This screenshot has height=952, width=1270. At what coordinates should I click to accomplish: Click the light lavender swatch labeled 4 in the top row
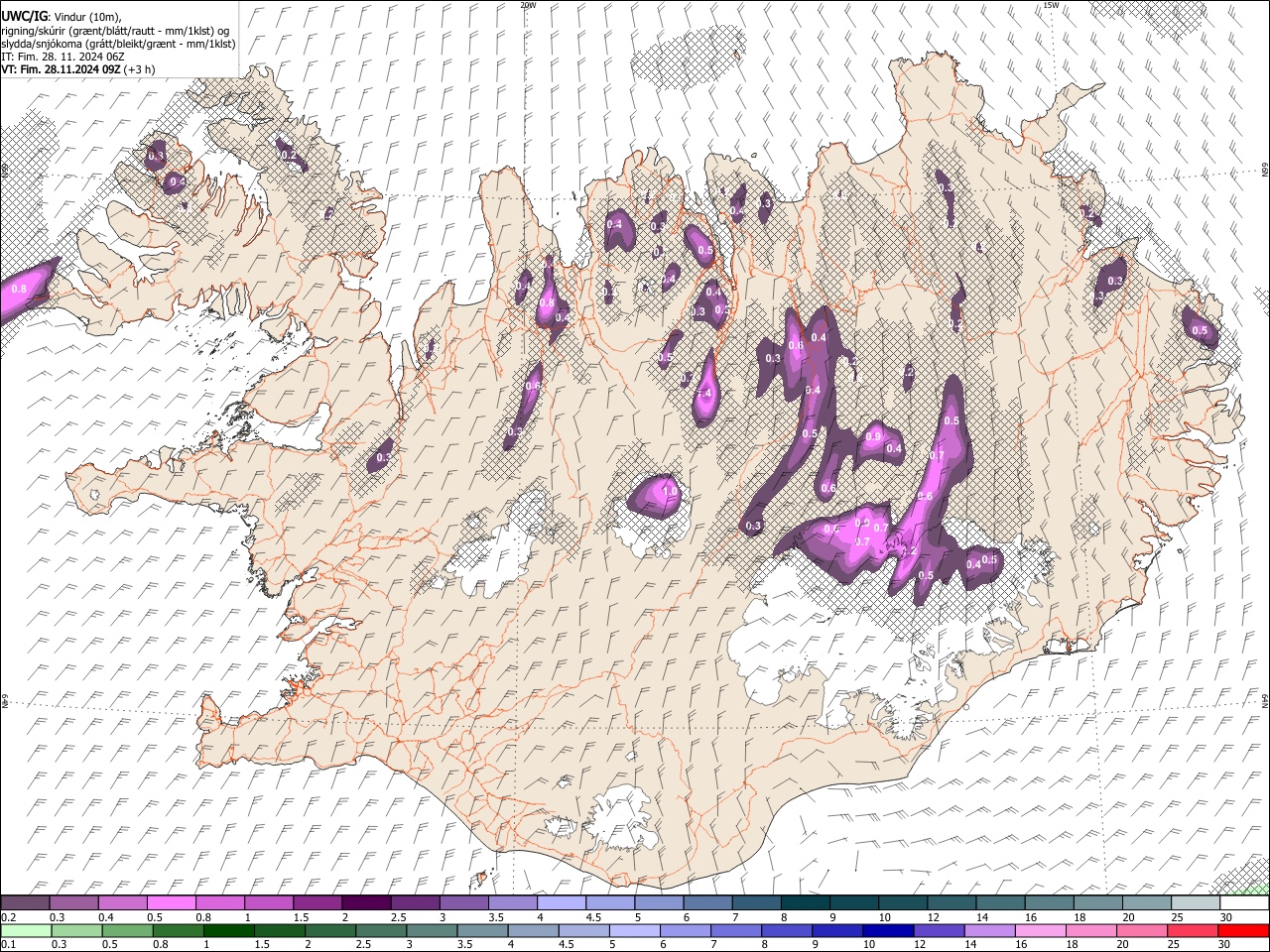point(562,903)
